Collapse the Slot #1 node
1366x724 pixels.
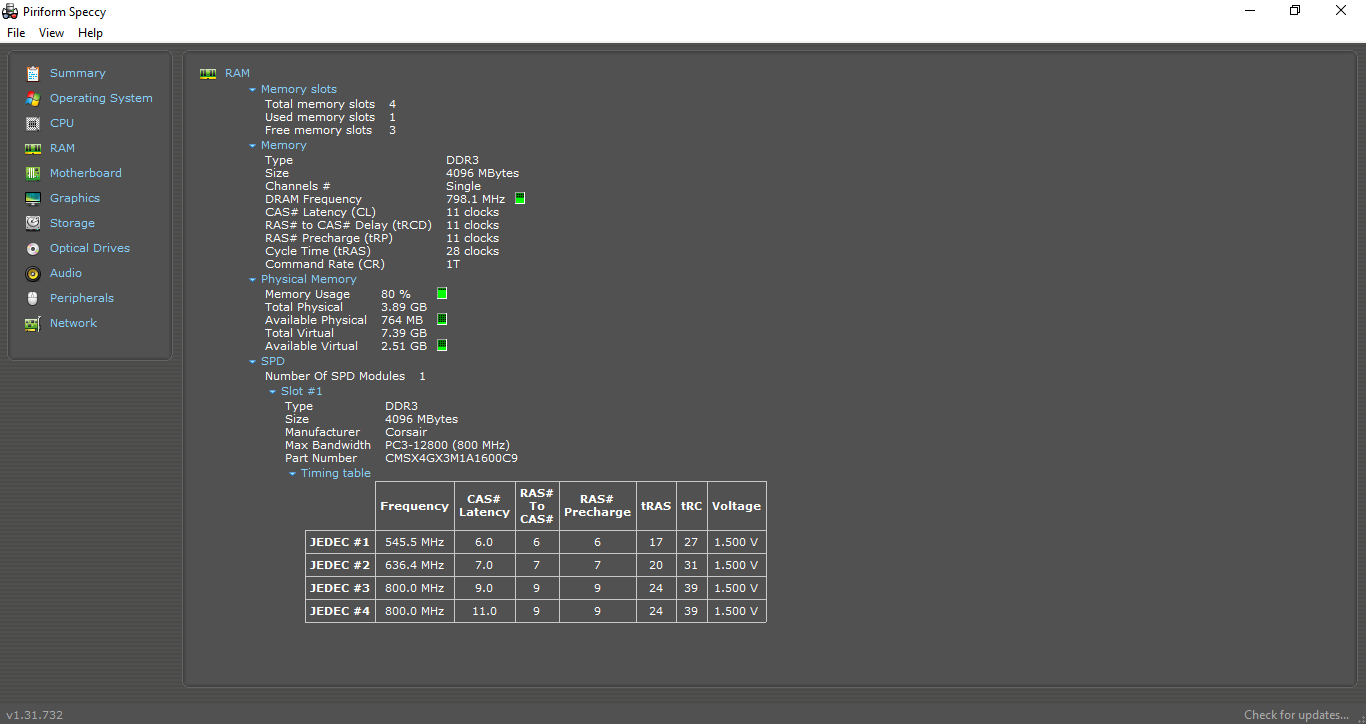[x=273, y=391]
